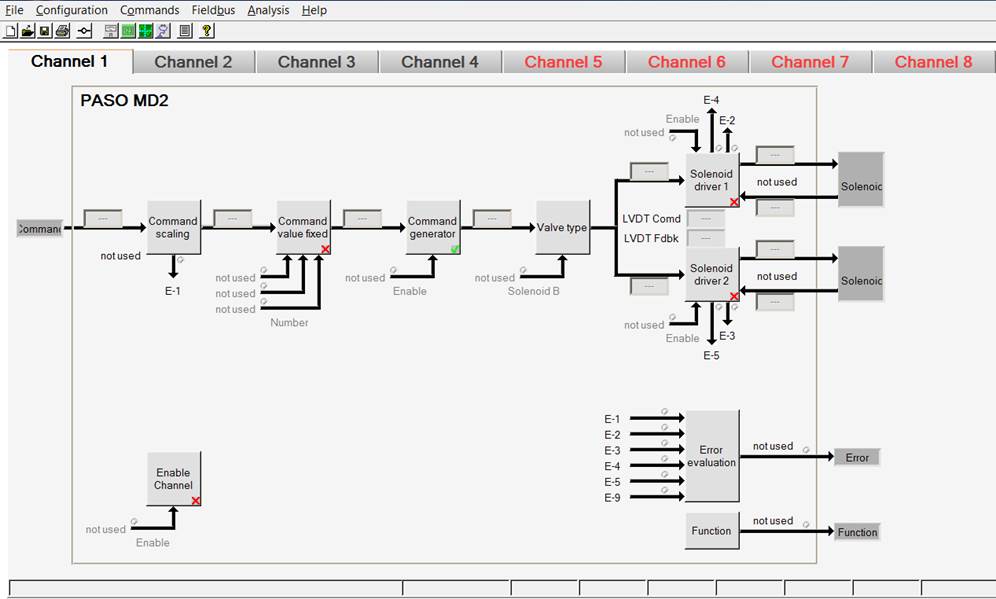
Task: Click the New file toolbar icon
Action: click(11, 30)
